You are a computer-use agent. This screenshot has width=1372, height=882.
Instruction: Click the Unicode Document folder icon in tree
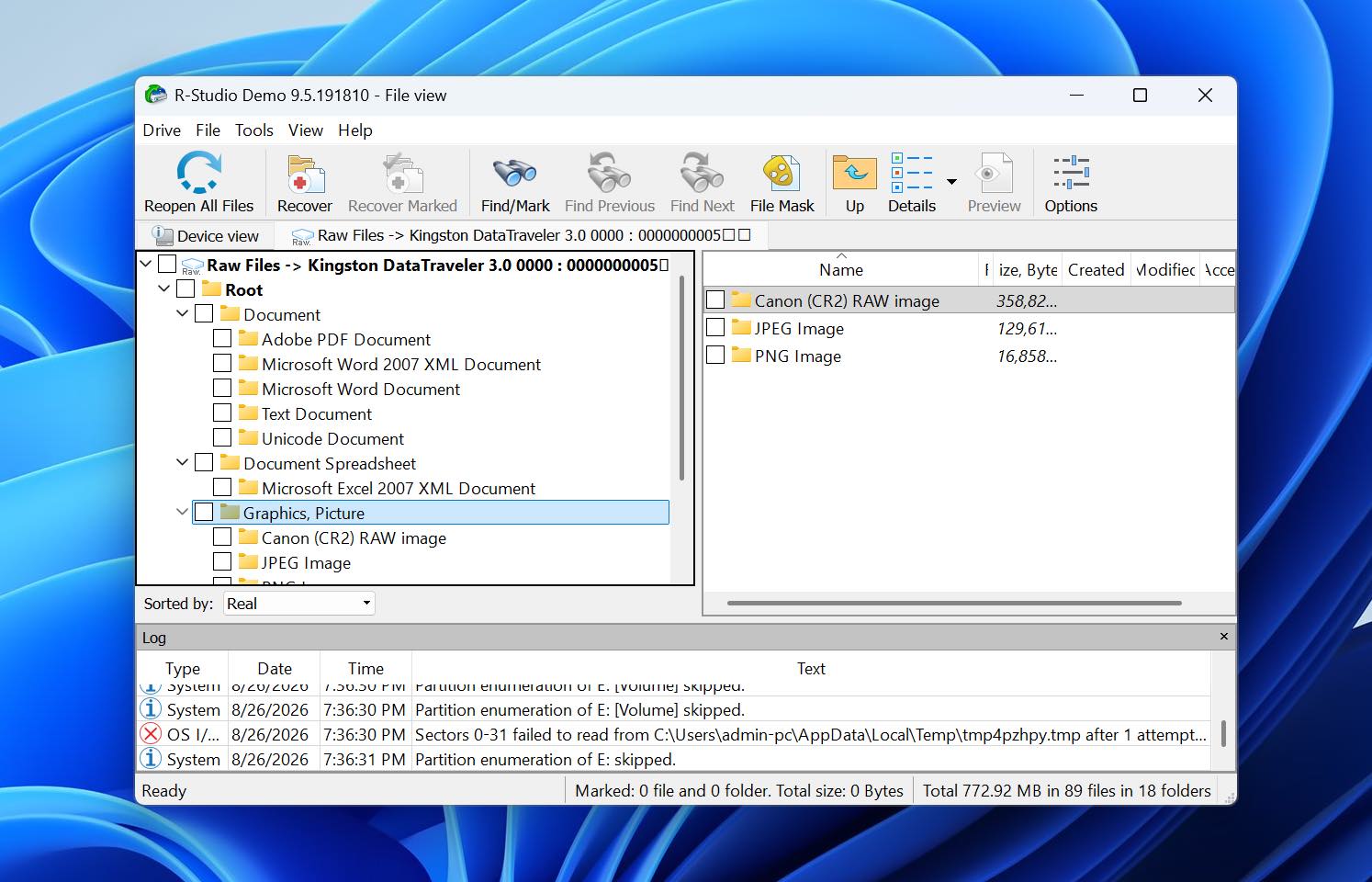point(248,437)
